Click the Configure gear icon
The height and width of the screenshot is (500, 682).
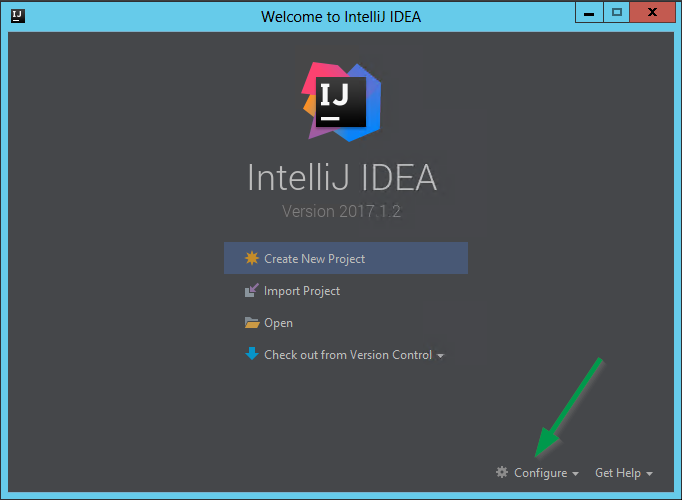[x=502, y=472]
